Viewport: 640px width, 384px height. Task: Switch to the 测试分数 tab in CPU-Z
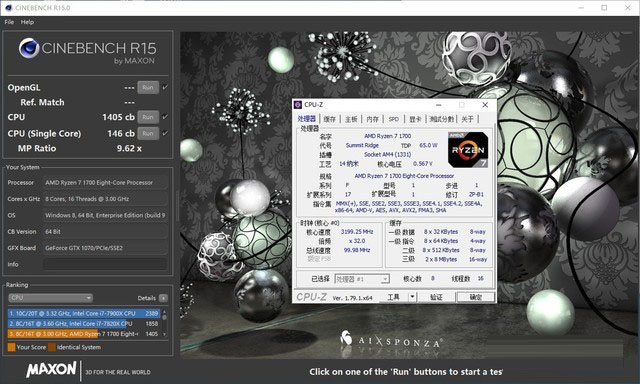[442, 119]
